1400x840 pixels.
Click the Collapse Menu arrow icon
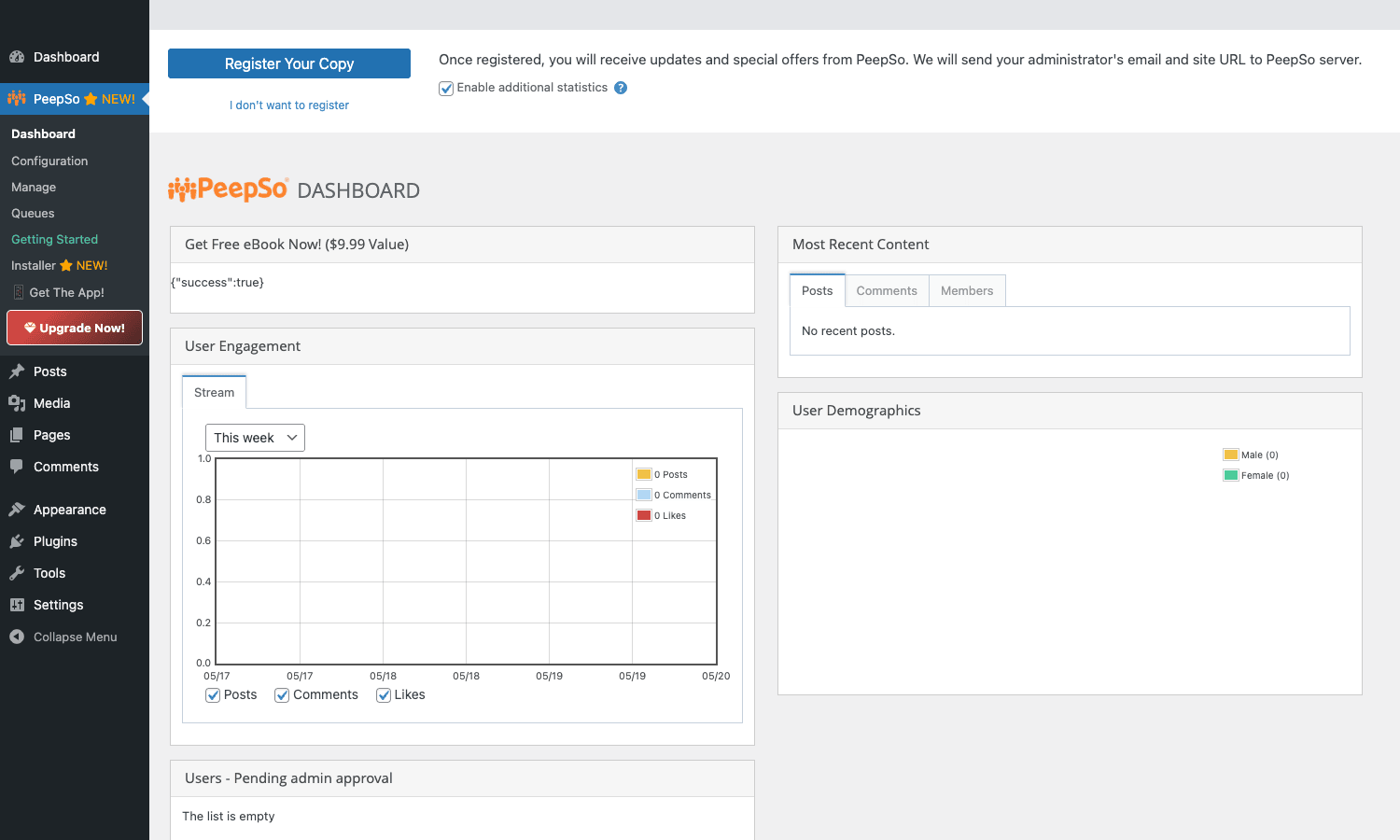pyautogui.click(x=17, y=637)
